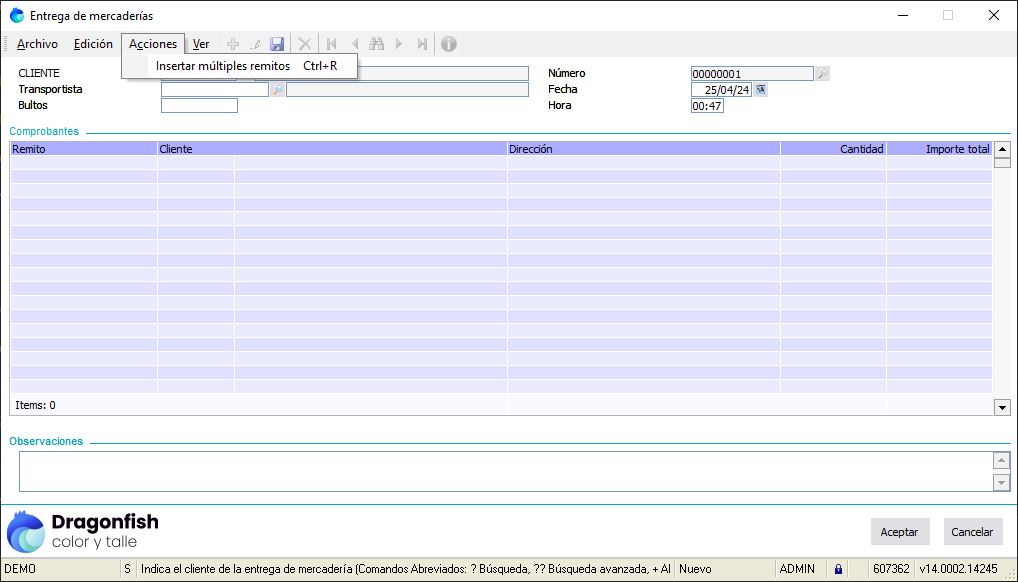Click the app icon in title bar

[x=17, y=16]
